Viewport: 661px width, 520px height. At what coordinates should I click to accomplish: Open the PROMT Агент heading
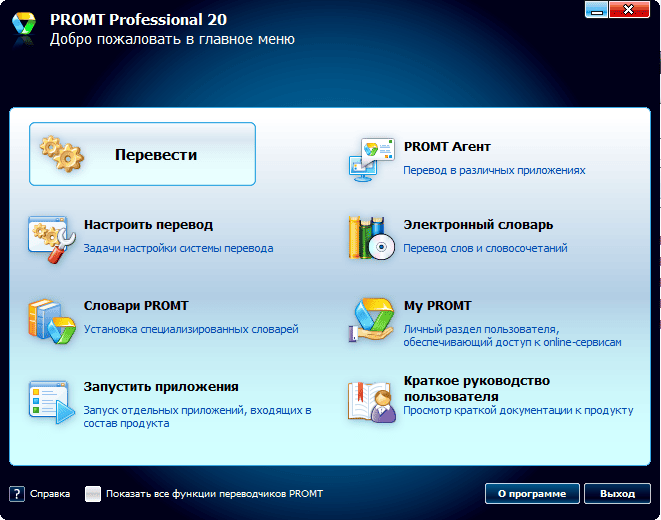(x=447, y=147)
